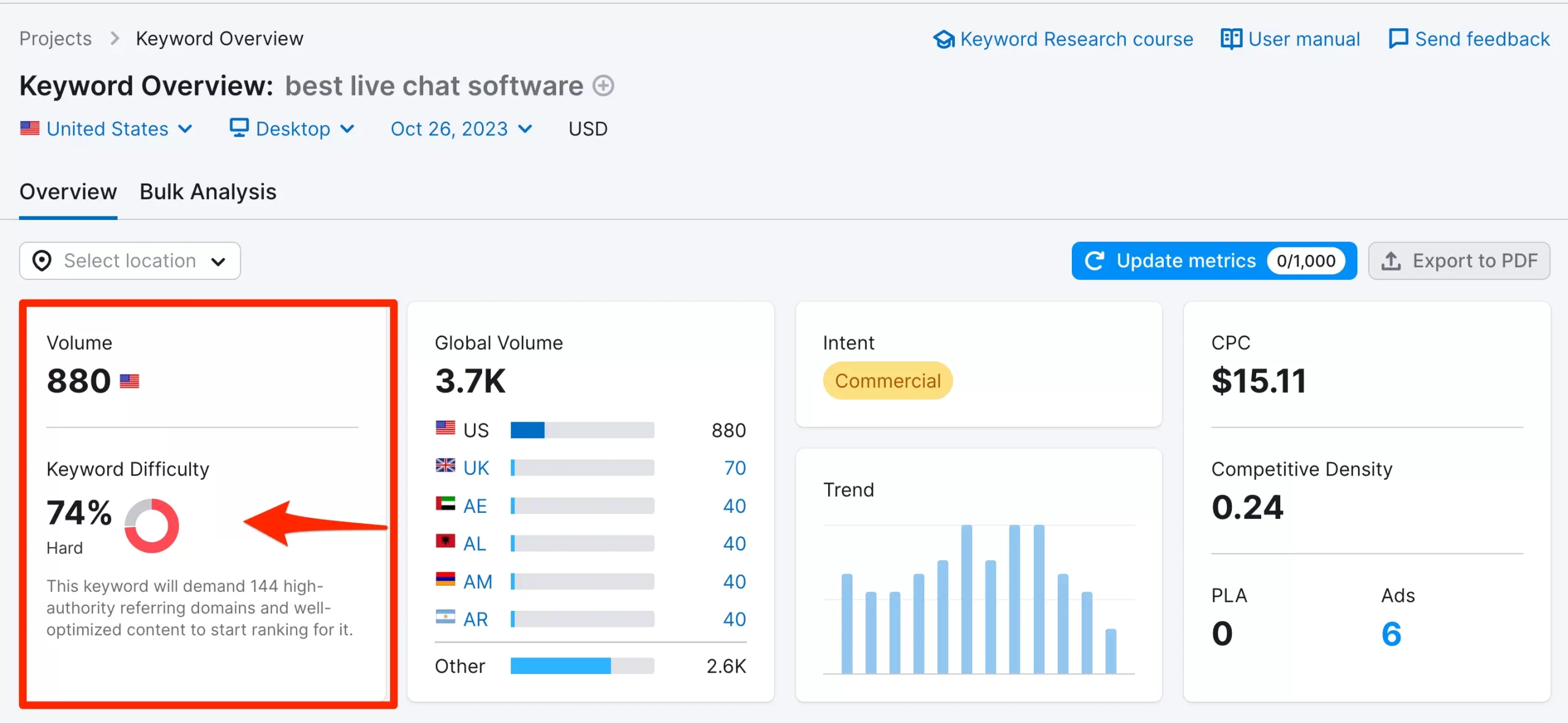
Task: Click the Keyword Research course graduation cap icon
Action: click(943, 39)
